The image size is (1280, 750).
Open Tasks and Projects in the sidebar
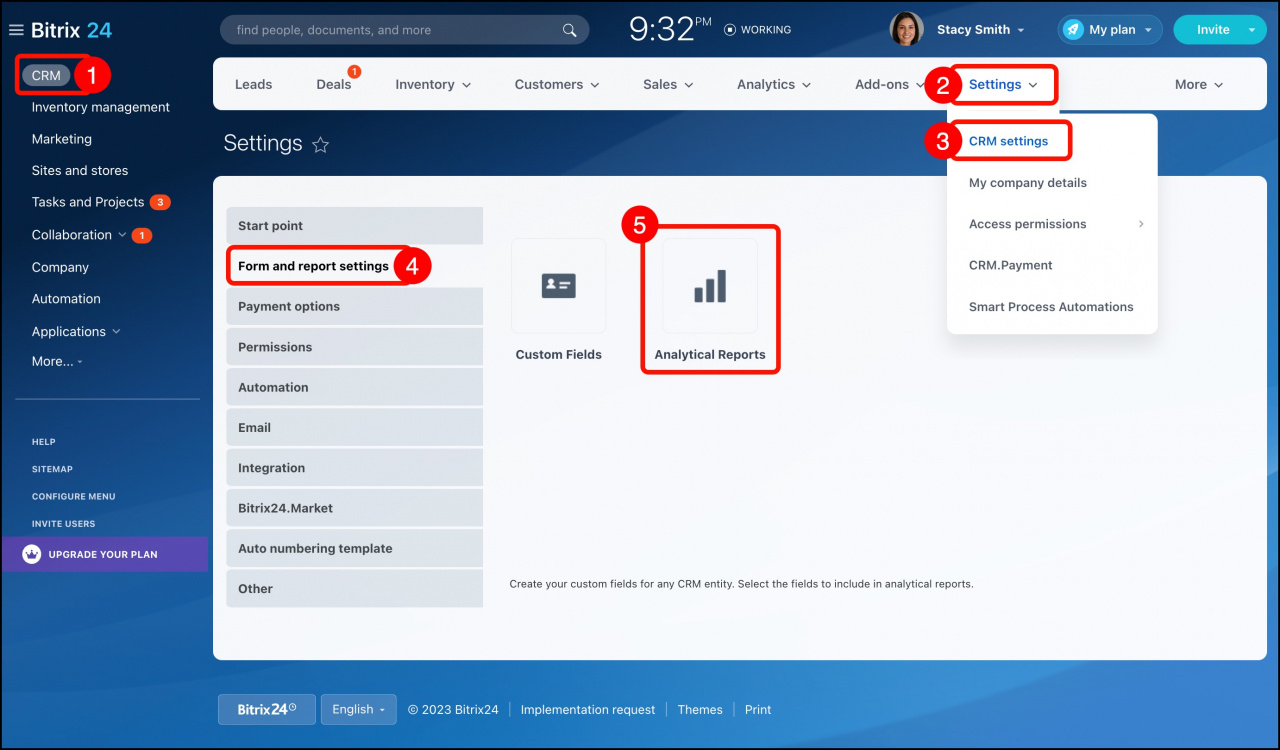tap(88, 202)
